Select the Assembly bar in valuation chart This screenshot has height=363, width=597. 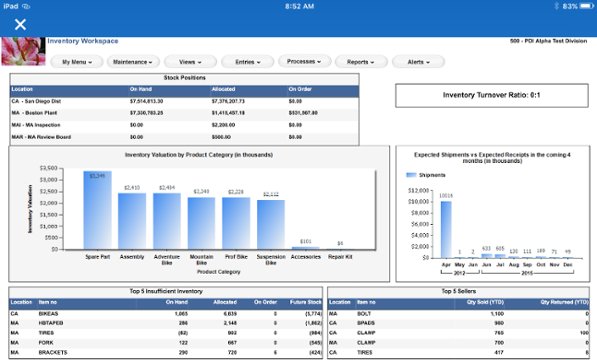[x=132, y=221]
